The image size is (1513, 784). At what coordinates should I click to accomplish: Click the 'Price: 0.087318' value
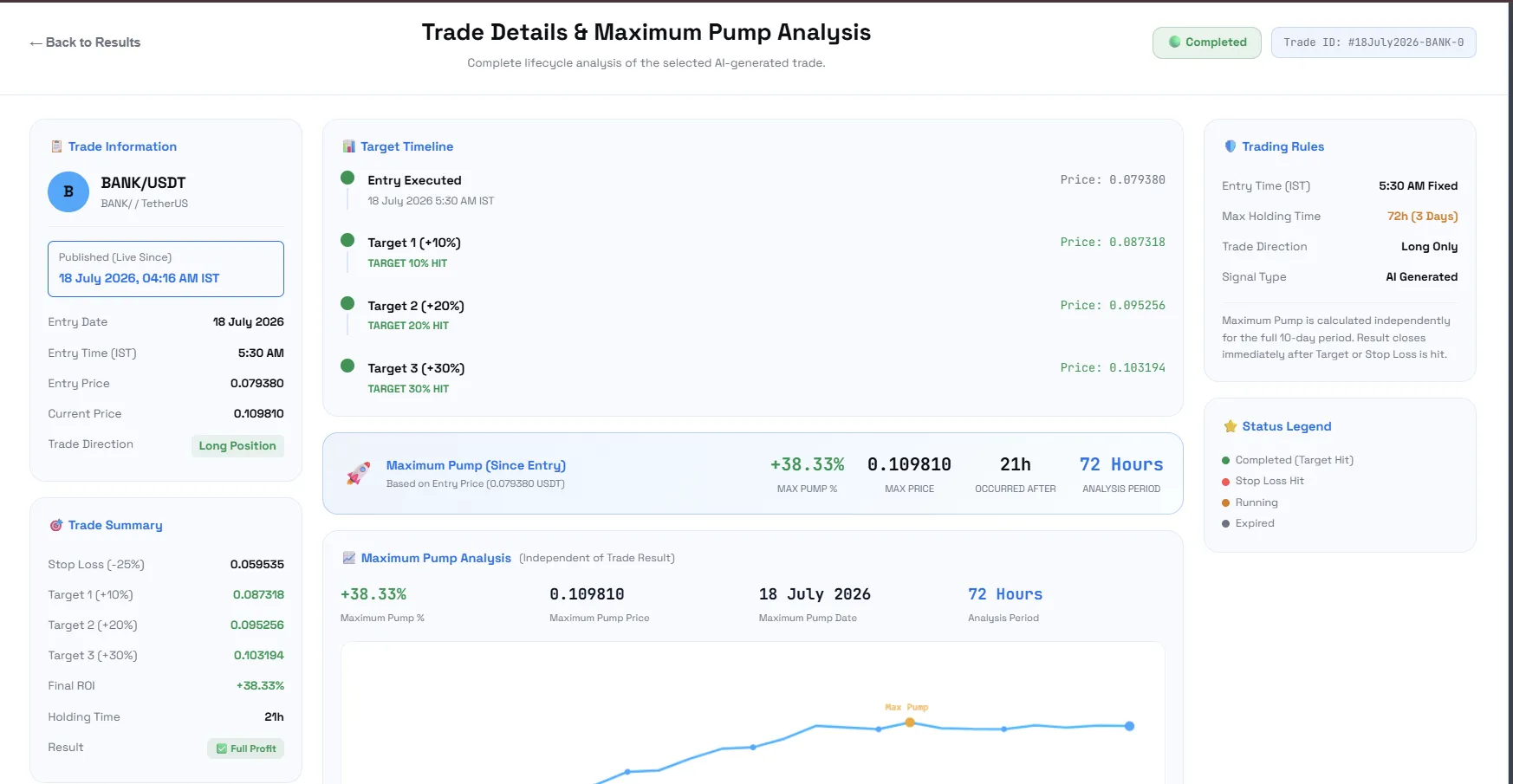1113,242
